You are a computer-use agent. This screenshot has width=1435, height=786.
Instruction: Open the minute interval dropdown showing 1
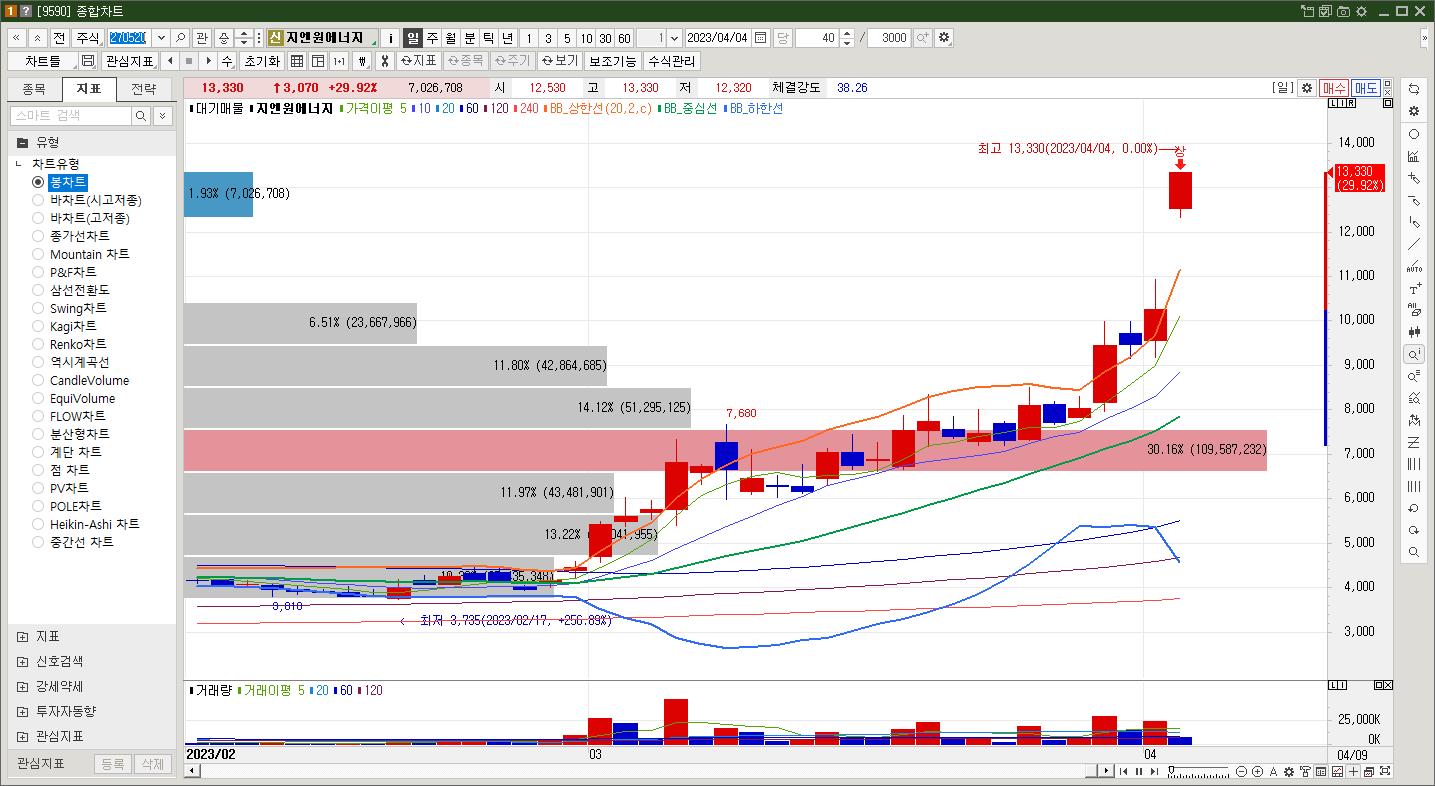674,38
